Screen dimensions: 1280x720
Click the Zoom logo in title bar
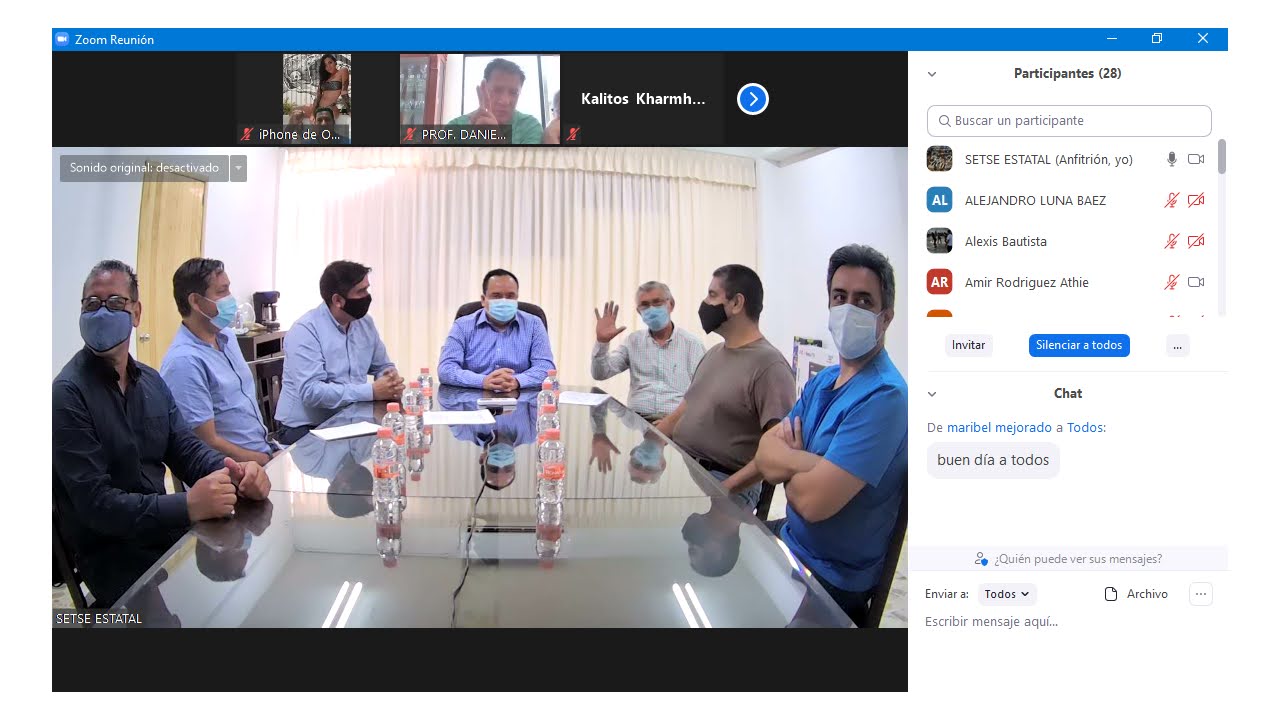pyautogui.click(x=62, y=39)
